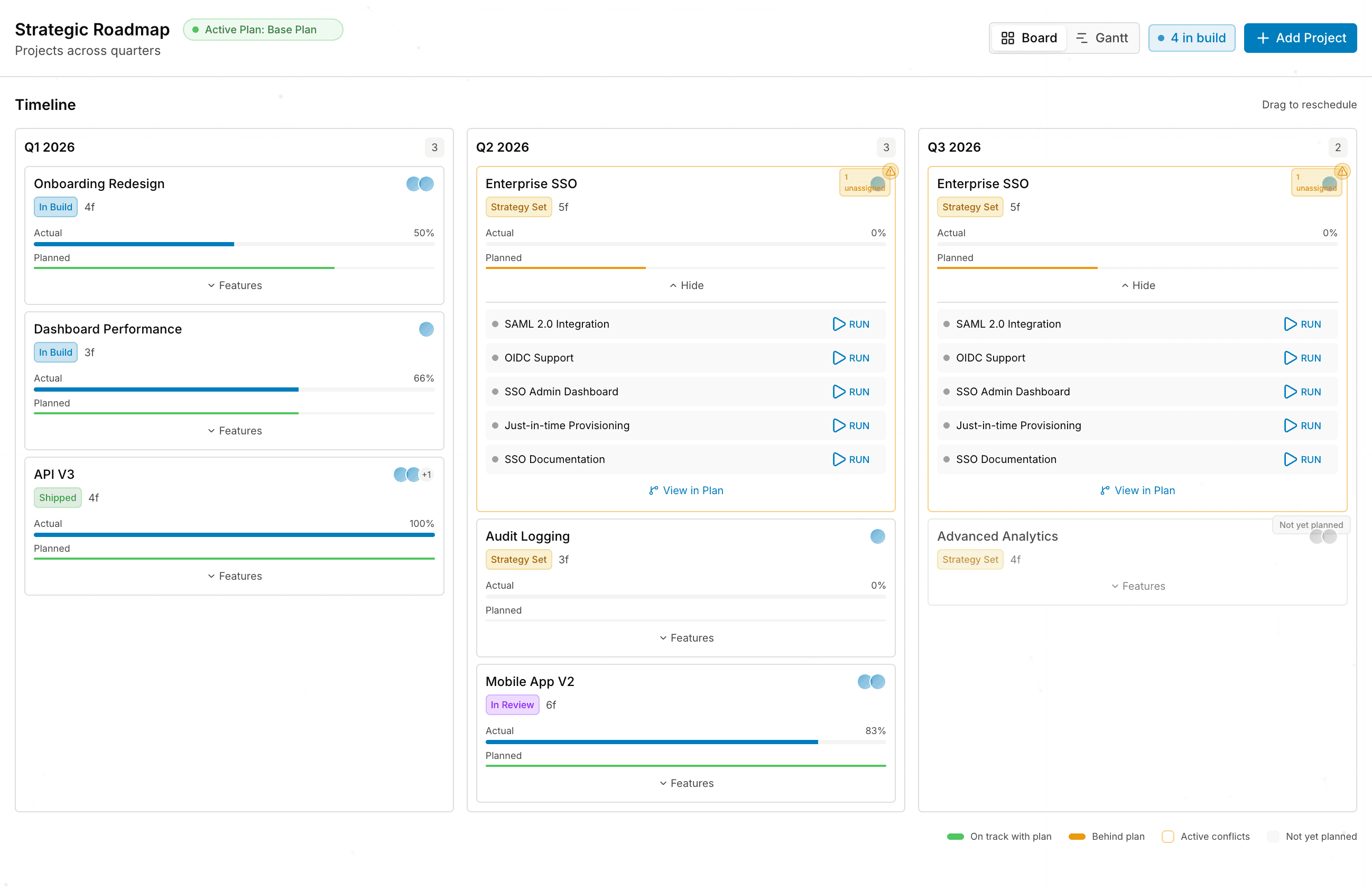Click the +1 avatar badge on API V3
1372x890 pixels.
pos(427,475)
